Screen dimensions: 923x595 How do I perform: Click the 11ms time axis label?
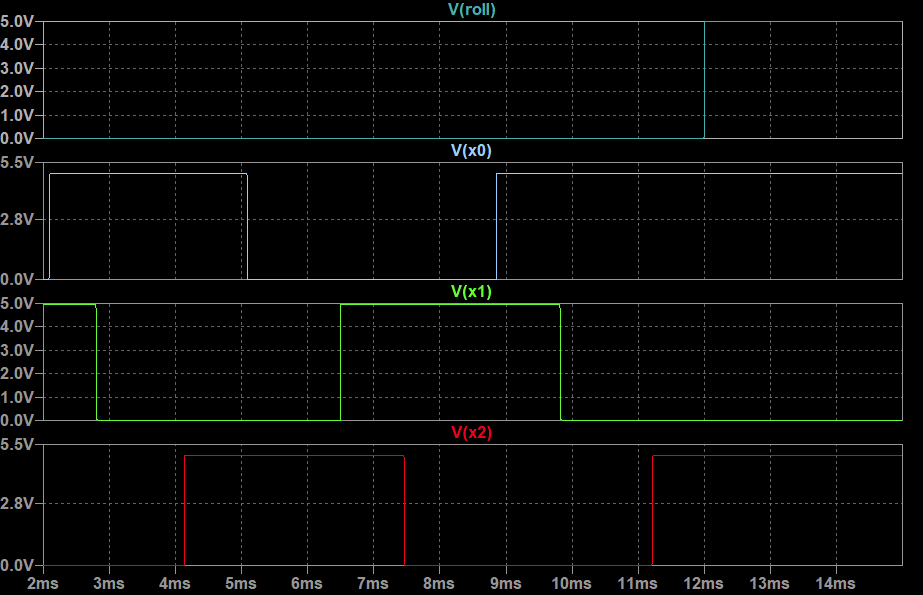638,583
